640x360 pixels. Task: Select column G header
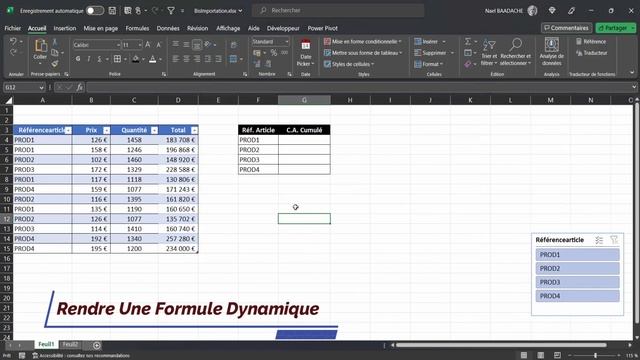pos(304,100)
